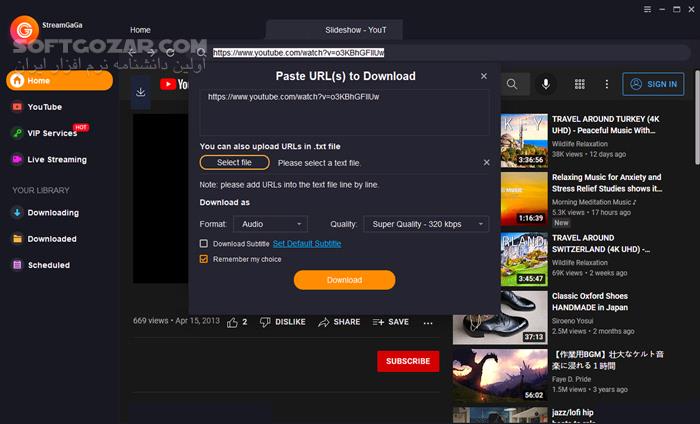Open the Format dropdown set to Audio
700x424 pixels.
271,224
